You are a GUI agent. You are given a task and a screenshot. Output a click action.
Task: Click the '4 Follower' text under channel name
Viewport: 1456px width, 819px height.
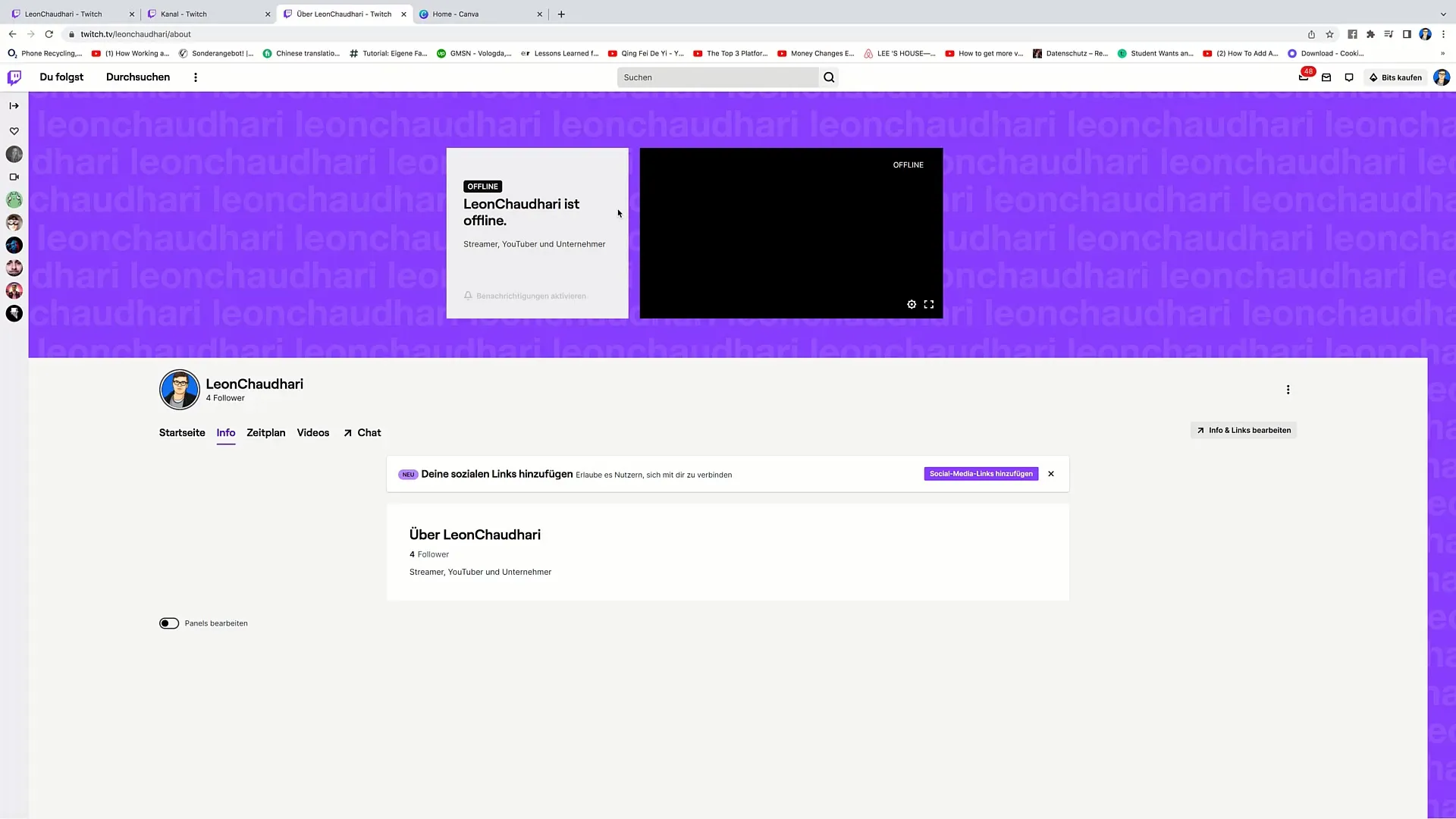(x=225, y=398)
